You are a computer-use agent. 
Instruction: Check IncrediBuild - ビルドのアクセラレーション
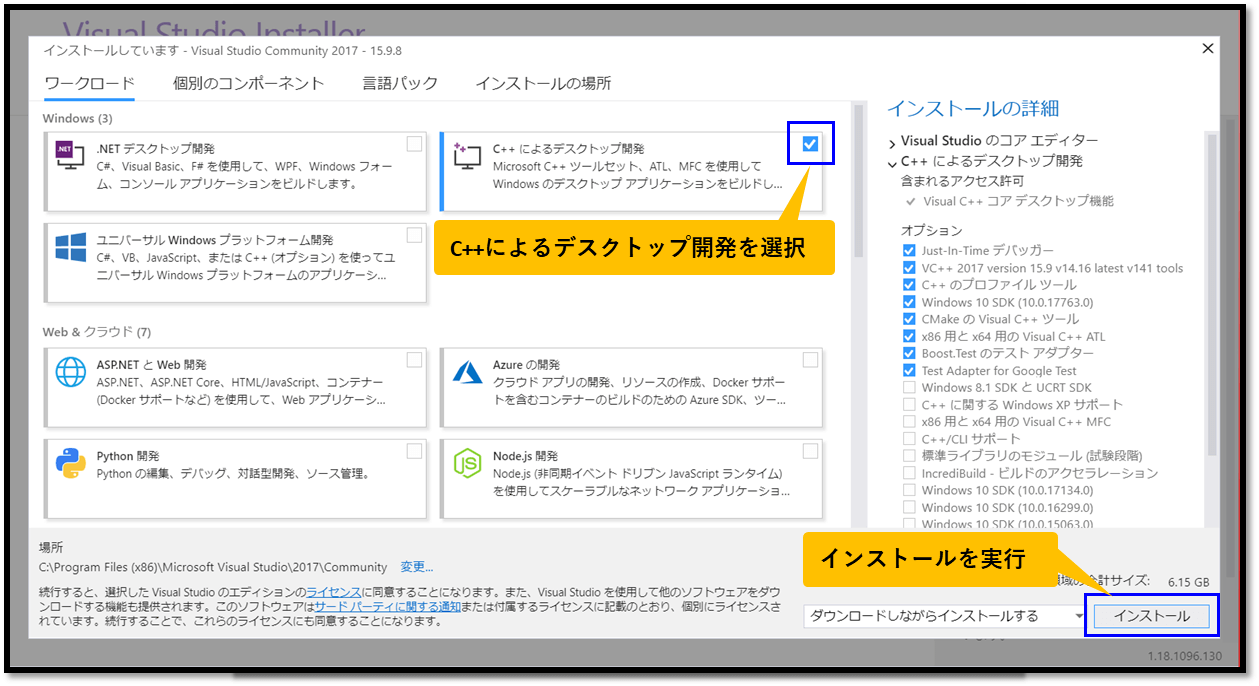coord(909,473)
